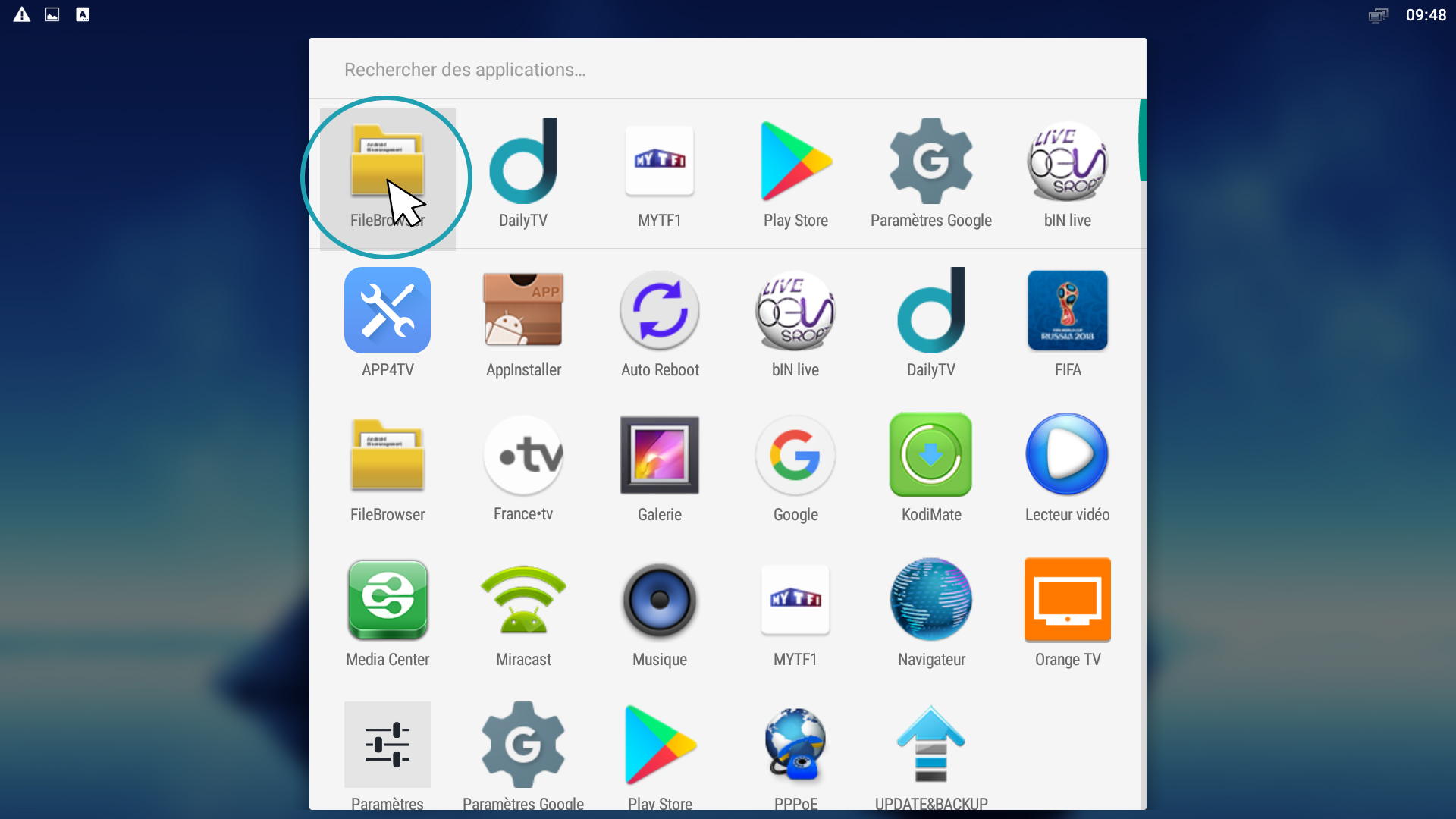Image resolution: width=1456 pixels, height=819 pixels.
Task: Open the Auto Reboot app
Action: point(660,323)
